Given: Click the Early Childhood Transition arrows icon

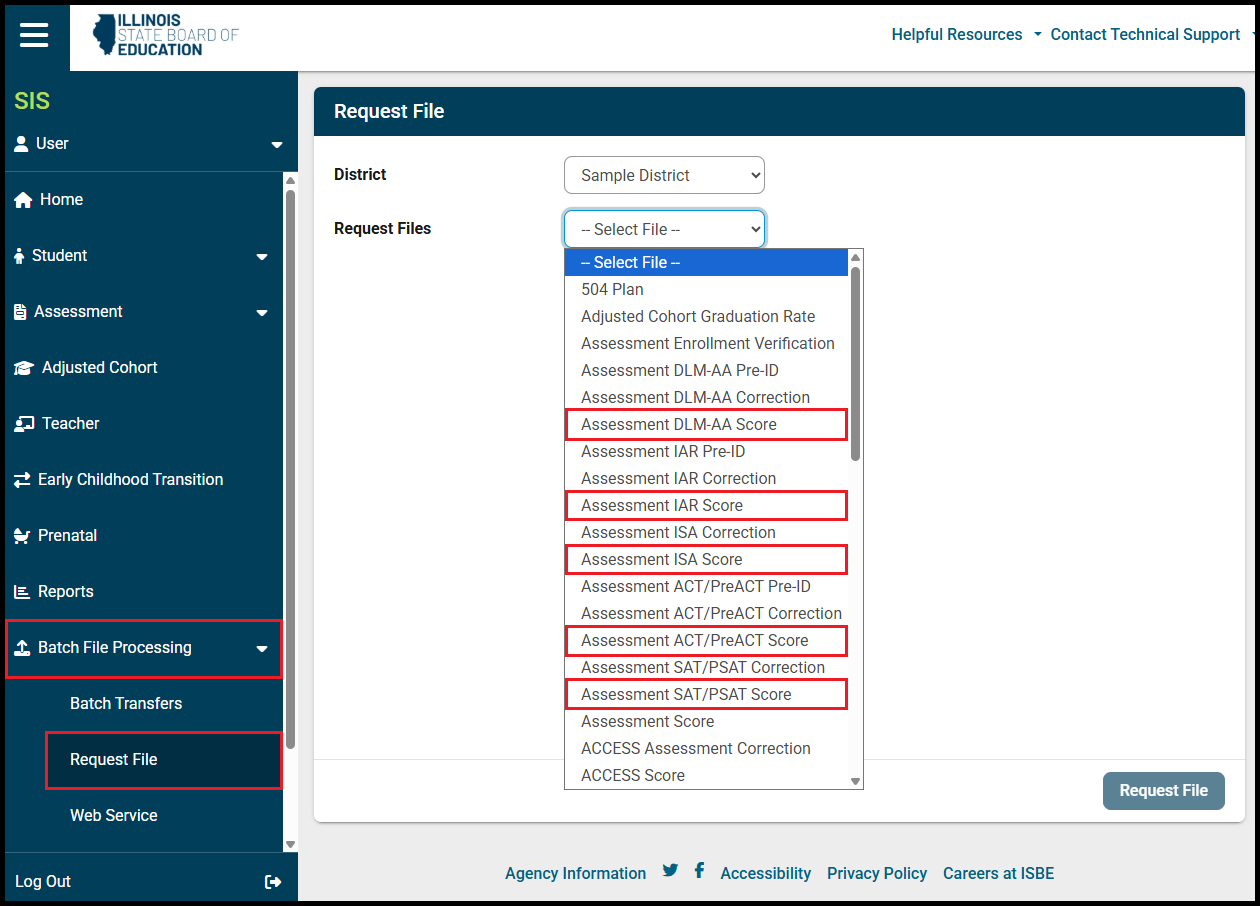Looking at the screenshot, I should click(22, 480).
